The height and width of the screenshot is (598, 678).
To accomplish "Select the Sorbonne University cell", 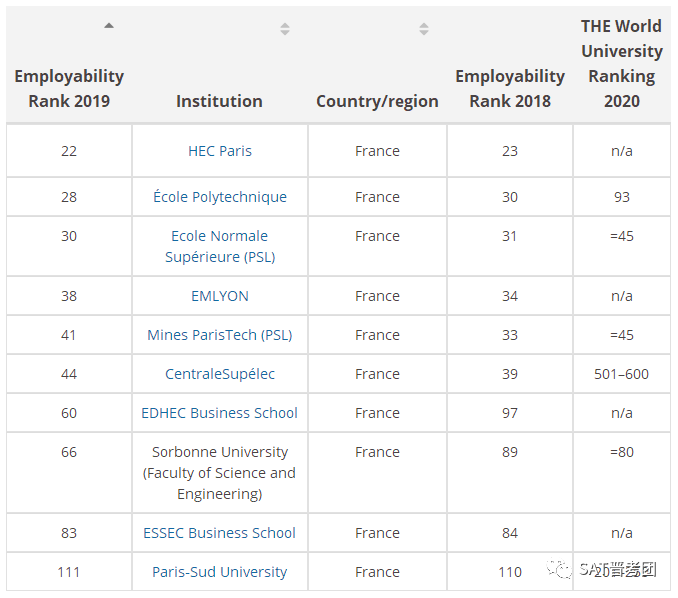I will 220,473.
